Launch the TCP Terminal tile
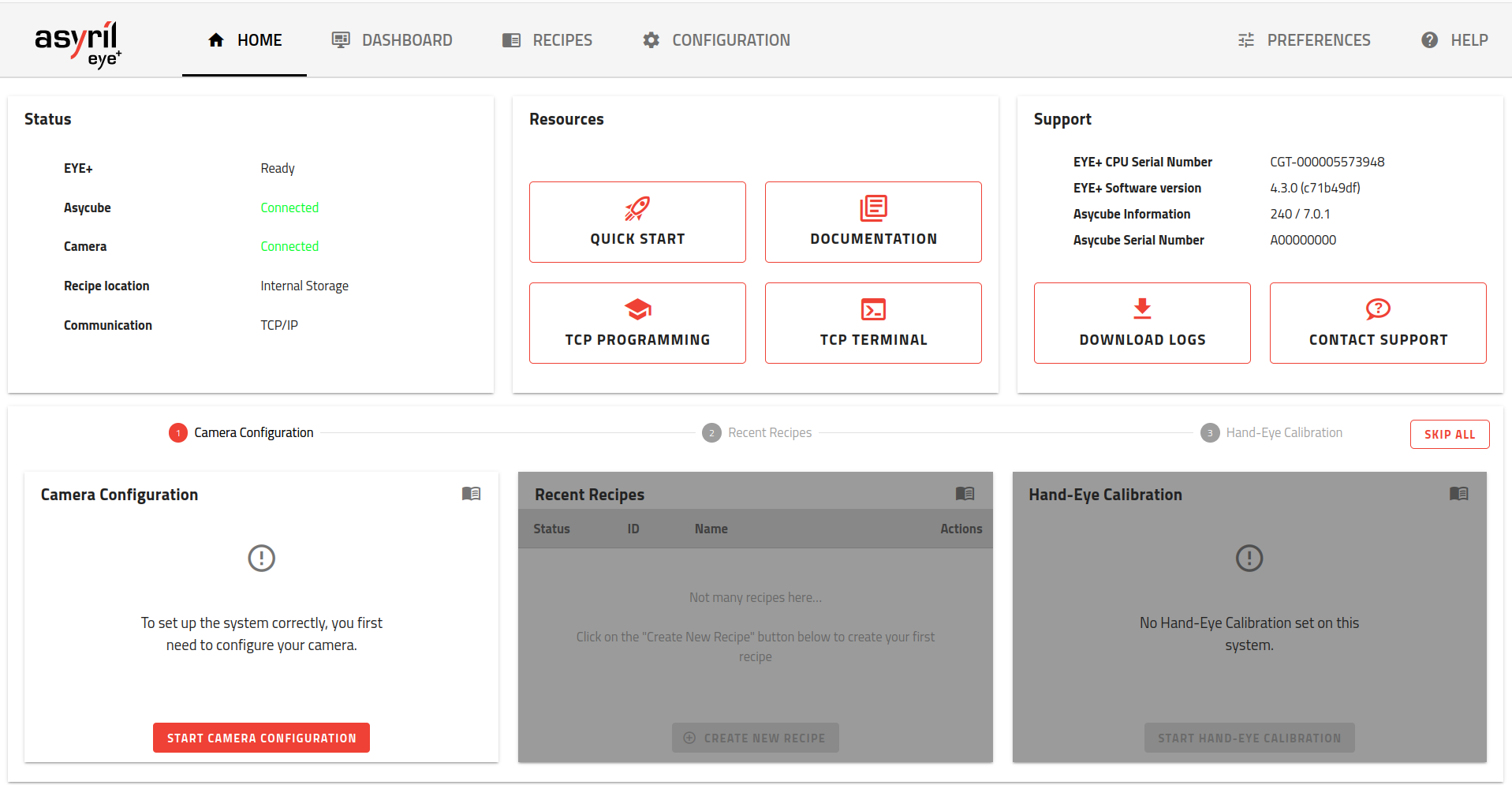1512x785 pixels. 873,323
